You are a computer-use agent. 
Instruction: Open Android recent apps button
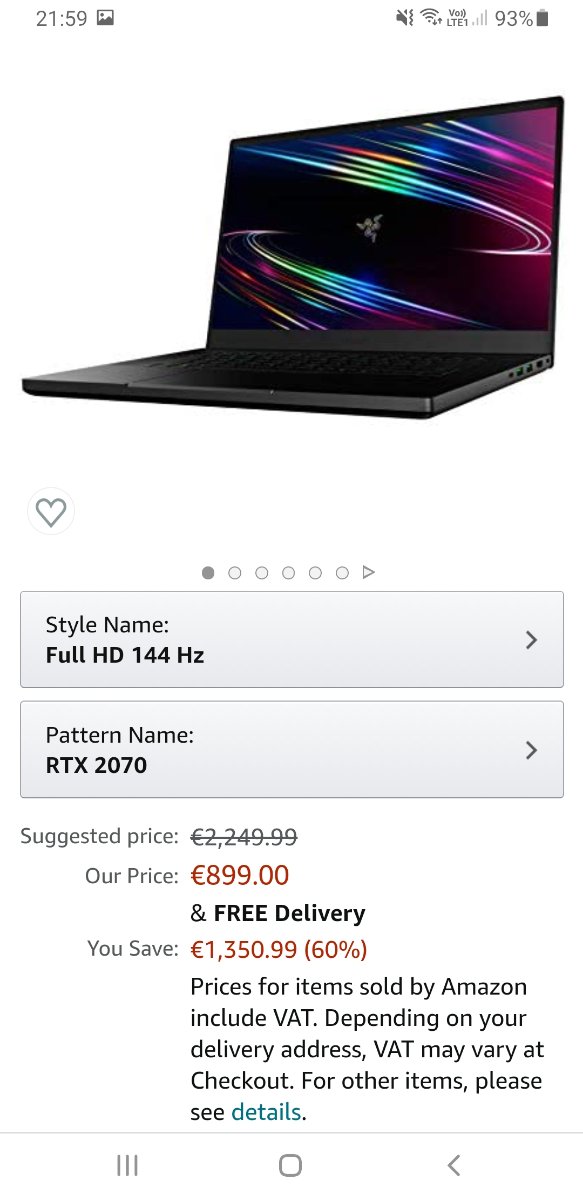click(x=127, y=1165)
